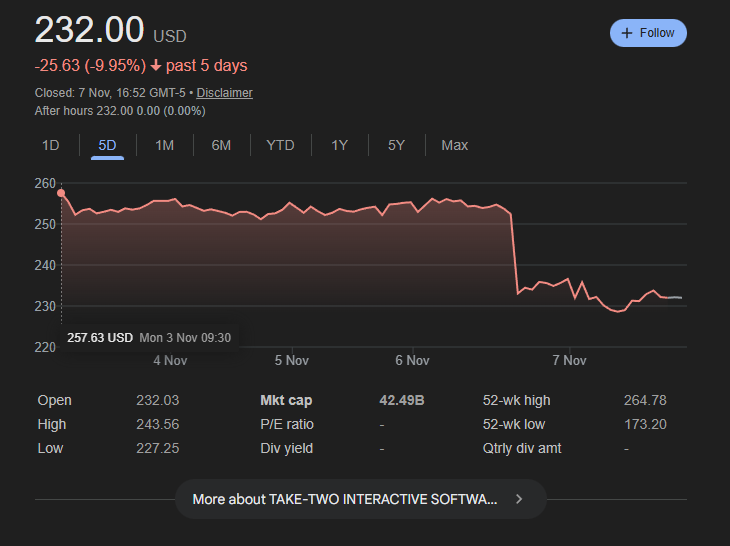The image size is (730, 546).
Task: Click the Mkt cap label
Action: [x=286, y=400]
